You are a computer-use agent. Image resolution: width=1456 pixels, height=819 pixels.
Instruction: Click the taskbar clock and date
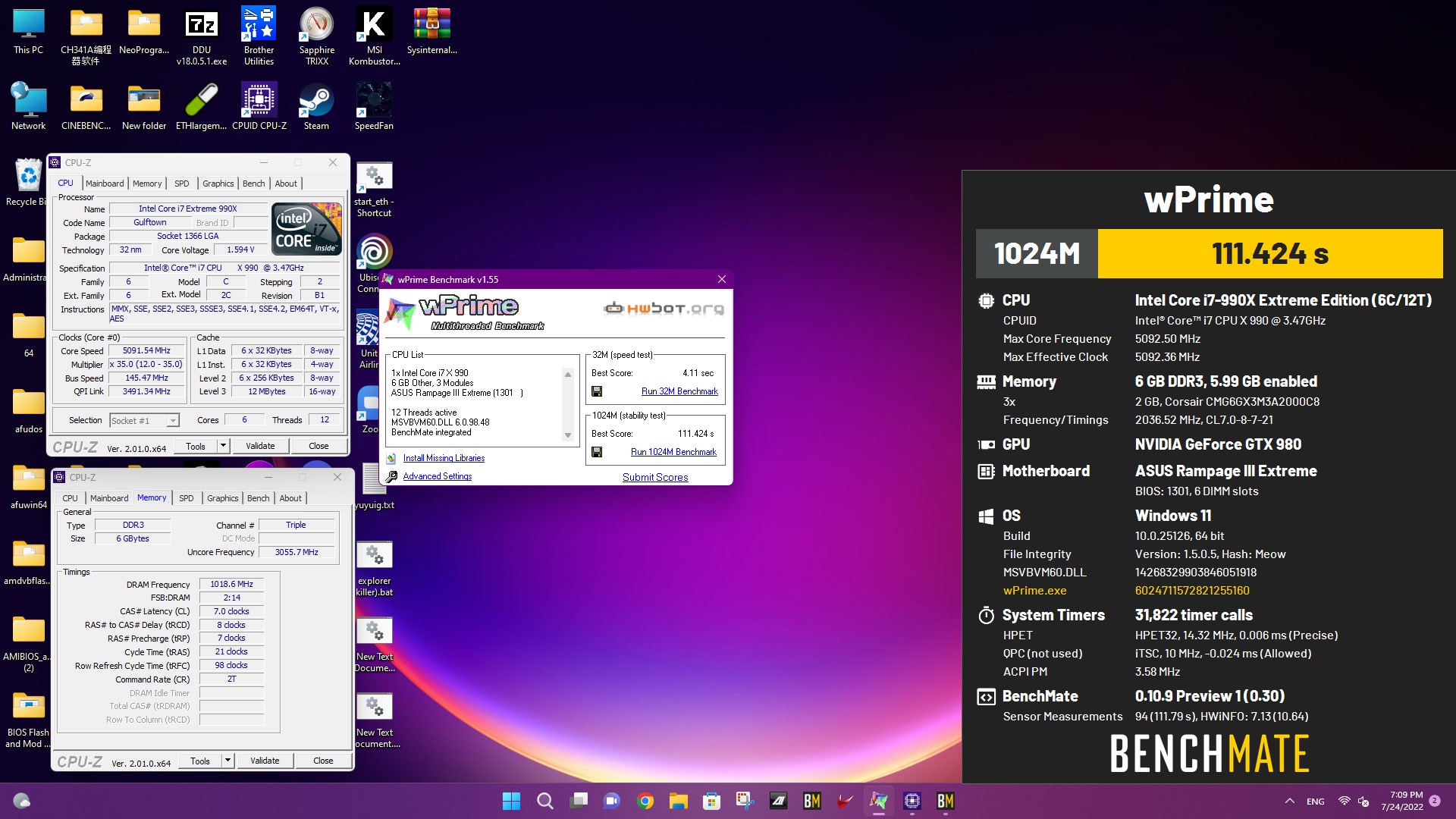[1401, 801]
